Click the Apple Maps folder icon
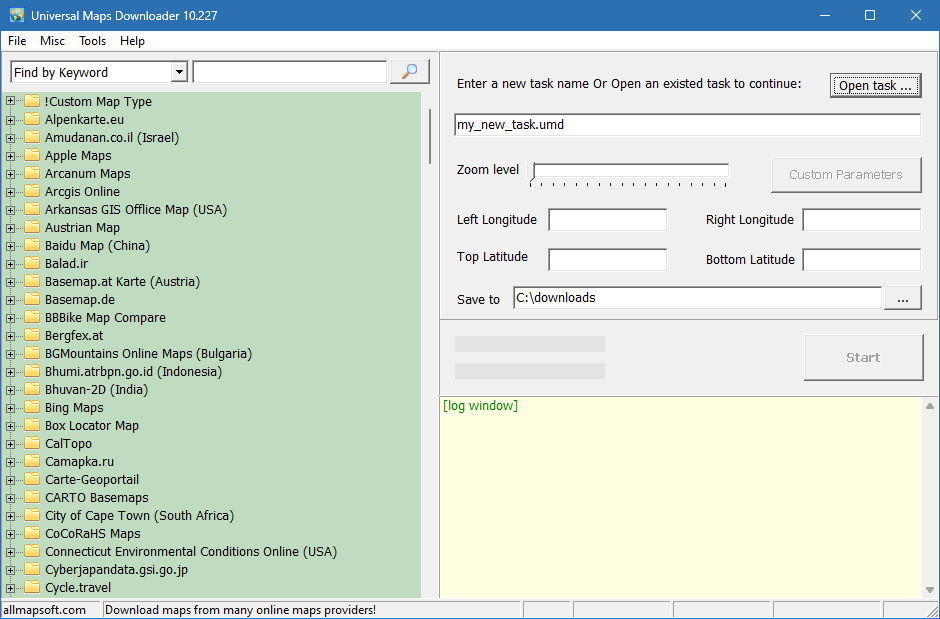The height and width of the screenshot is (619, 940). 31,156
